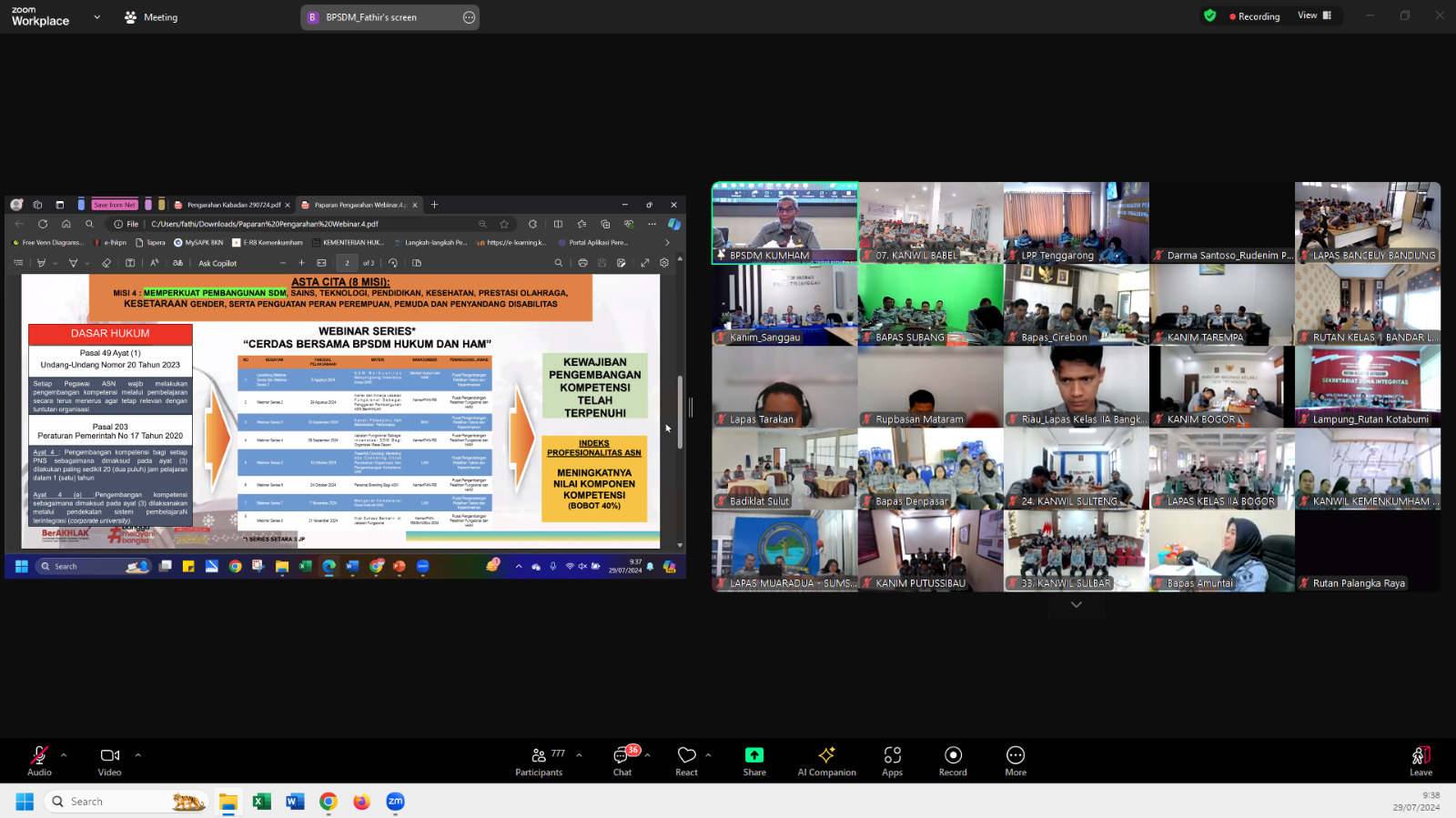Click the green Share screen icon
Image resolution: width=1456 pixels, height=818 pixels.
(x=754, y=755)
